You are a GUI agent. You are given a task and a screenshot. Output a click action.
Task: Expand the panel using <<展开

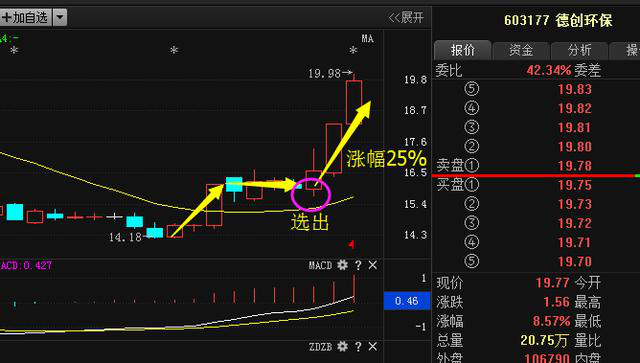tap(406, 18)
